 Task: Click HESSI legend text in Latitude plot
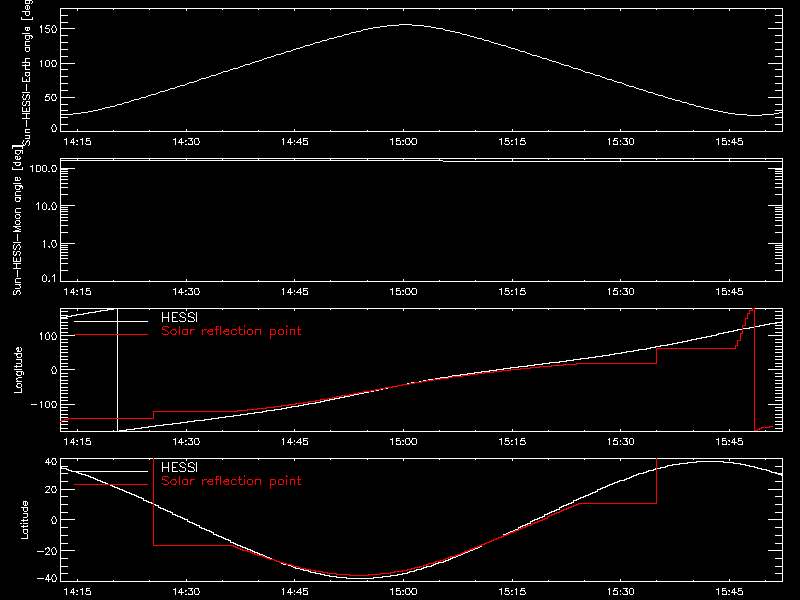[x=179, y=467]
